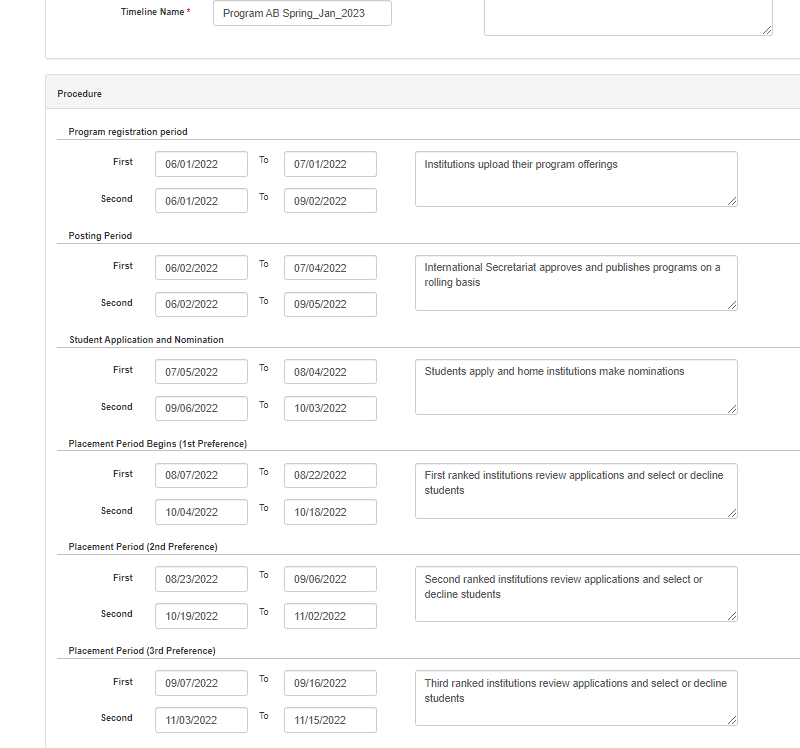Edit the International Secretariat approves description box

coord(575,283)
